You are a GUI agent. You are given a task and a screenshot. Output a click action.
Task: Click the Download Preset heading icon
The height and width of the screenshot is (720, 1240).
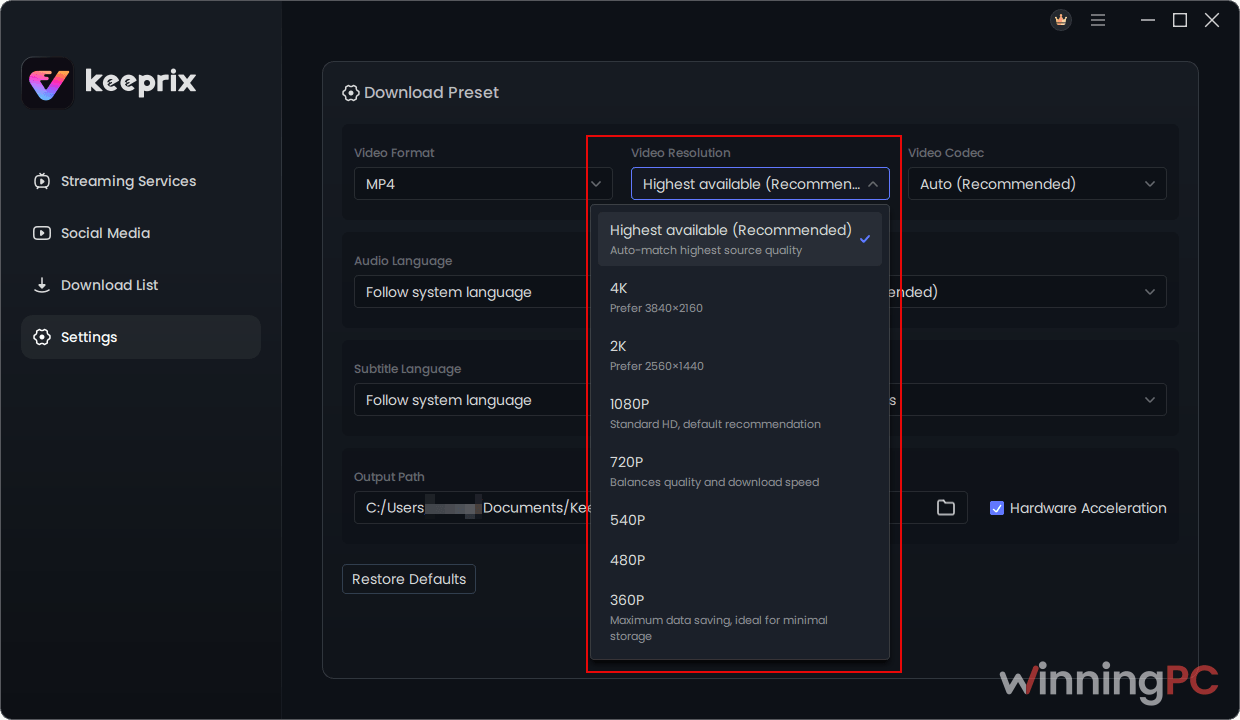351,93
